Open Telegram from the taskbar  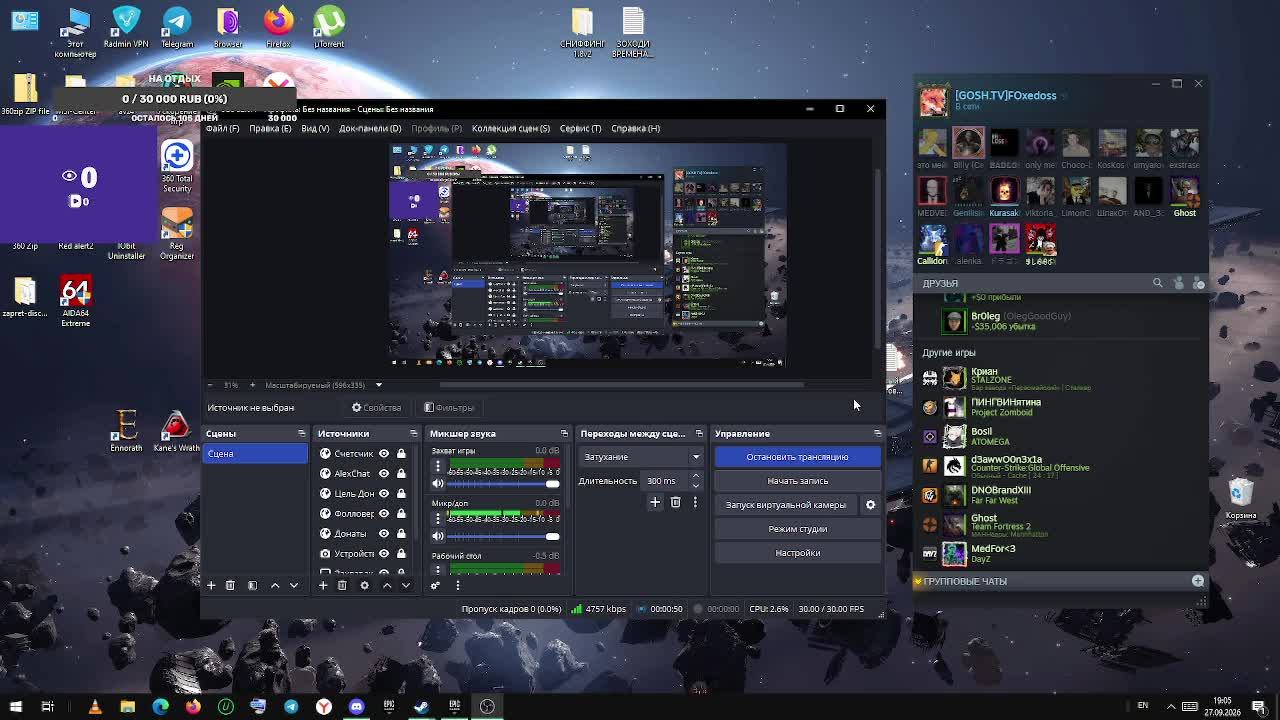[x=291, y=706]
